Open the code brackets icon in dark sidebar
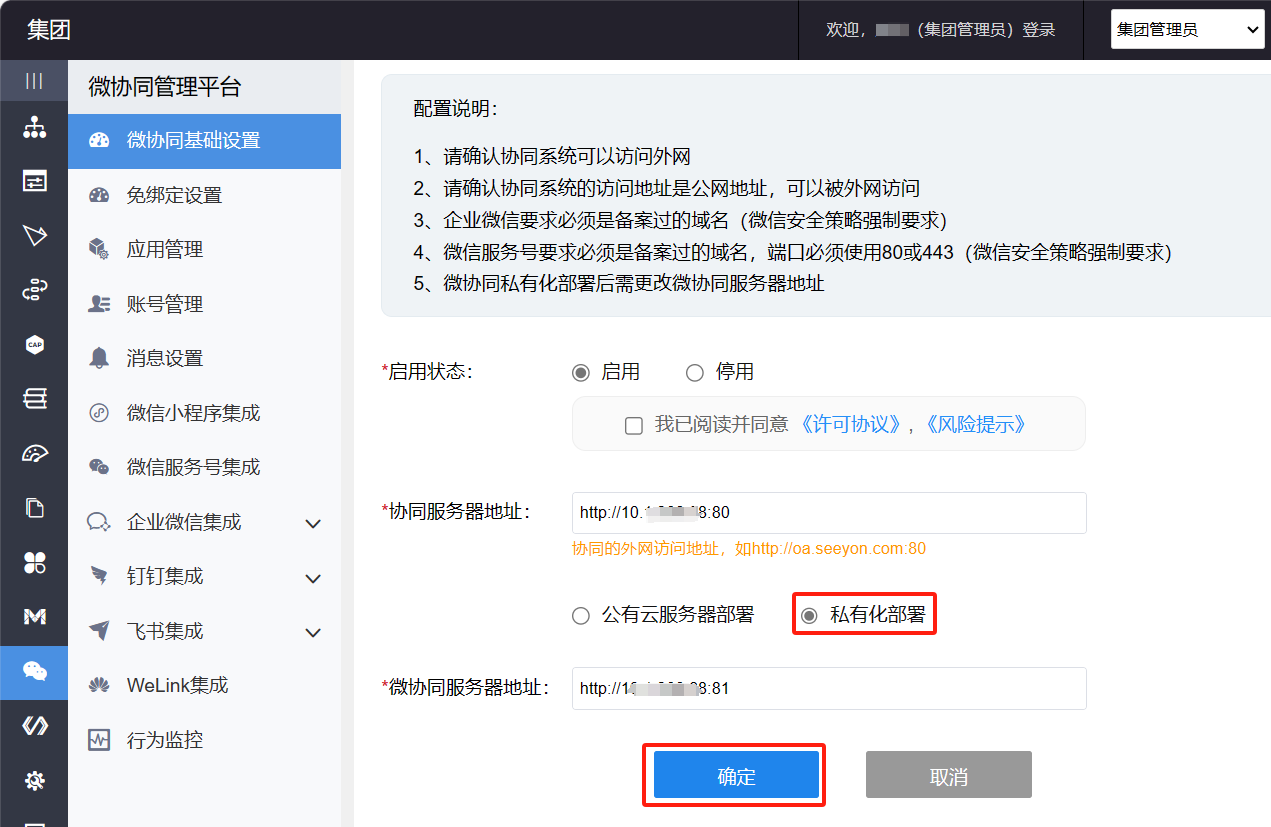Image resolution: width=1271 pixels, height=827 pixels. pyautogui.click(x=34, y=726)
